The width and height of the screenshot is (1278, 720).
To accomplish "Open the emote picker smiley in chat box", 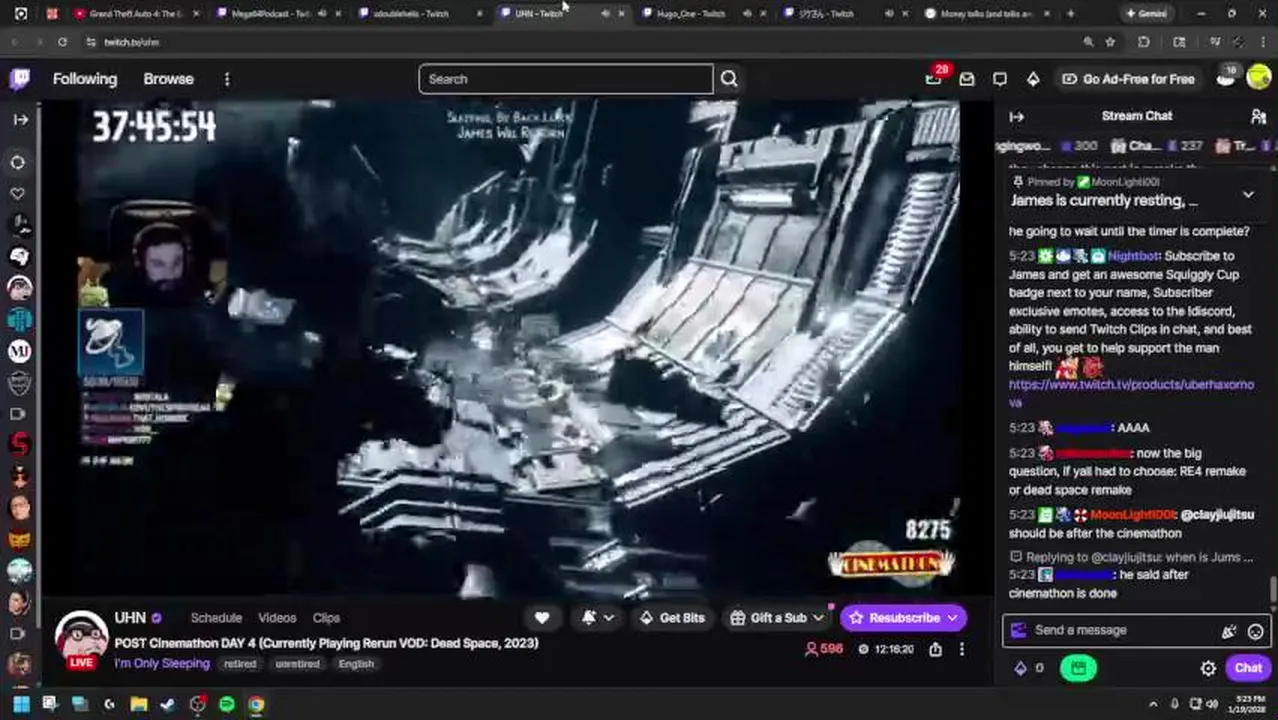I will [1256, 631].
